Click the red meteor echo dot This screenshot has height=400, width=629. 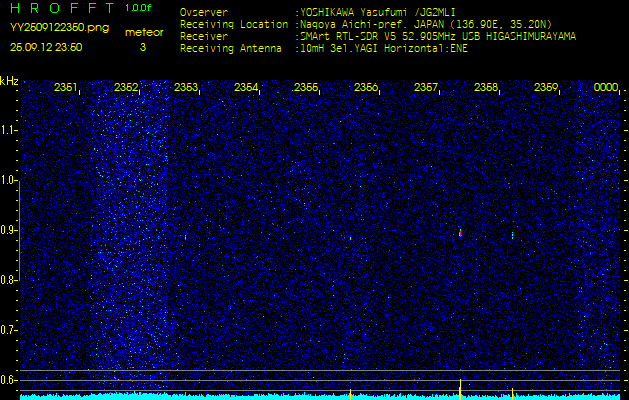pos(460,233)
